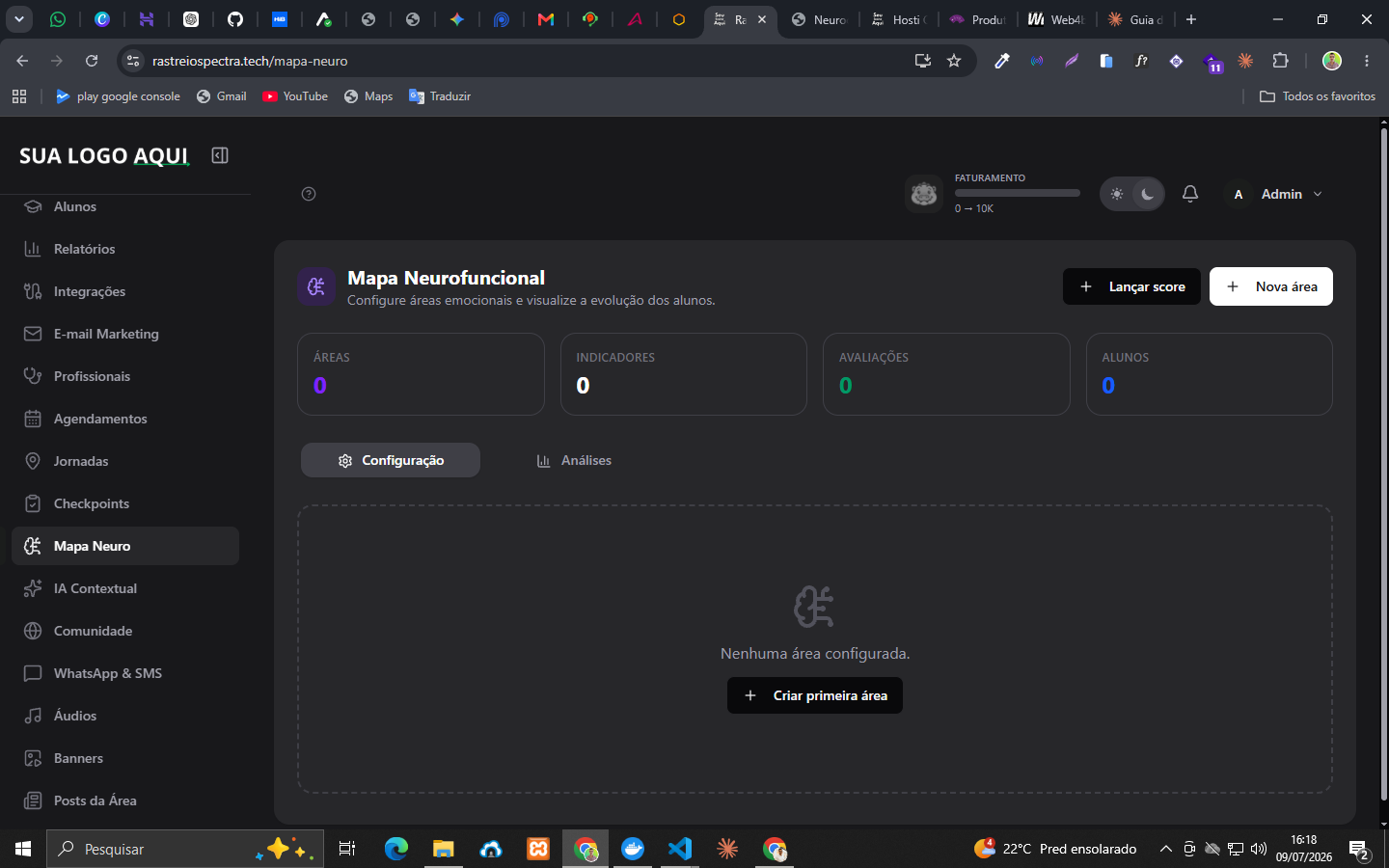Screen dimensions: 1389x868
Task: Open Mapa Neuro brain icon in sidebar
Action: (33, 546)
